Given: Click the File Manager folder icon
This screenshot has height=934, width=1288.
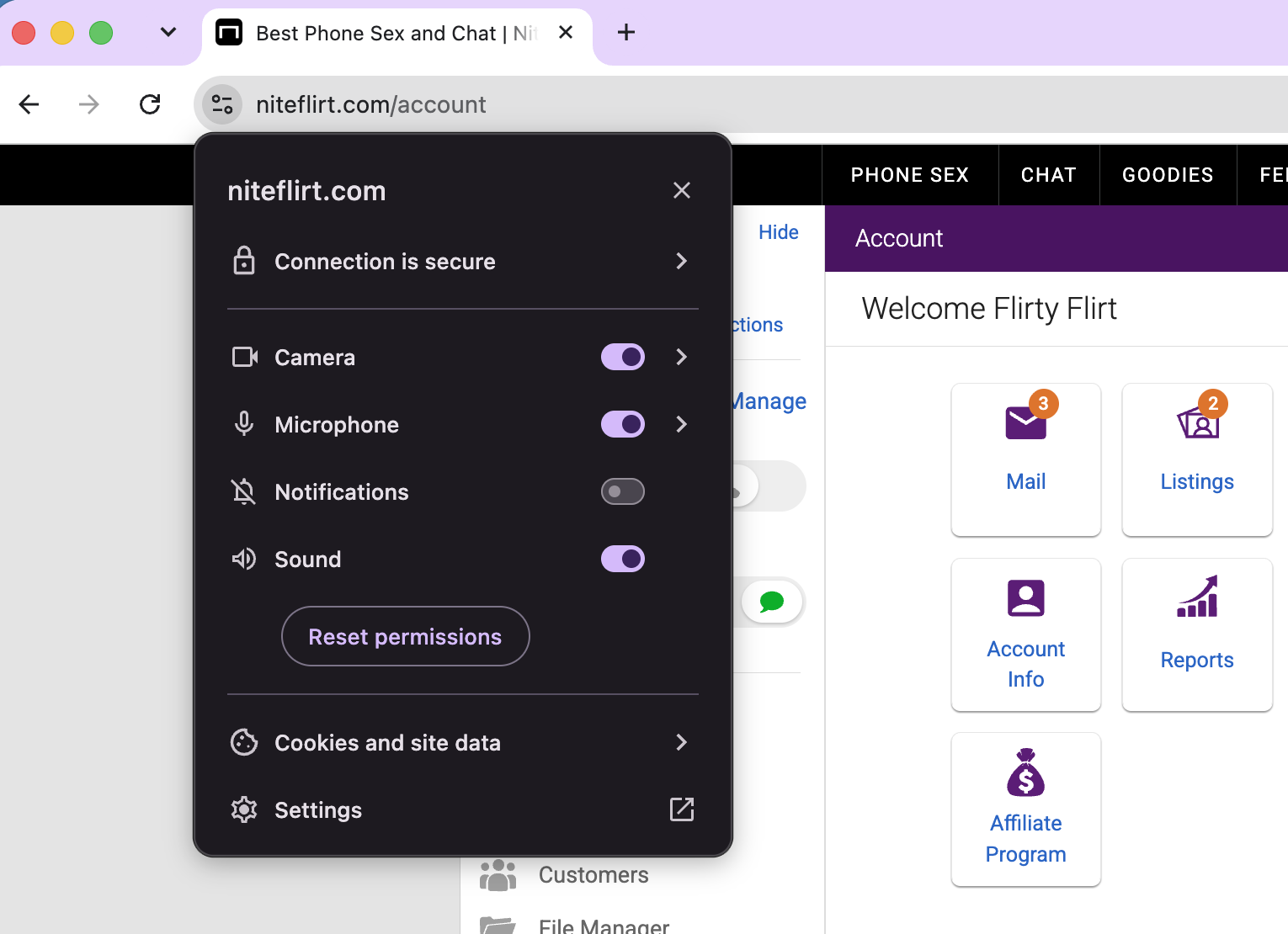Looking at the screenshot, I should pos(498,926).
